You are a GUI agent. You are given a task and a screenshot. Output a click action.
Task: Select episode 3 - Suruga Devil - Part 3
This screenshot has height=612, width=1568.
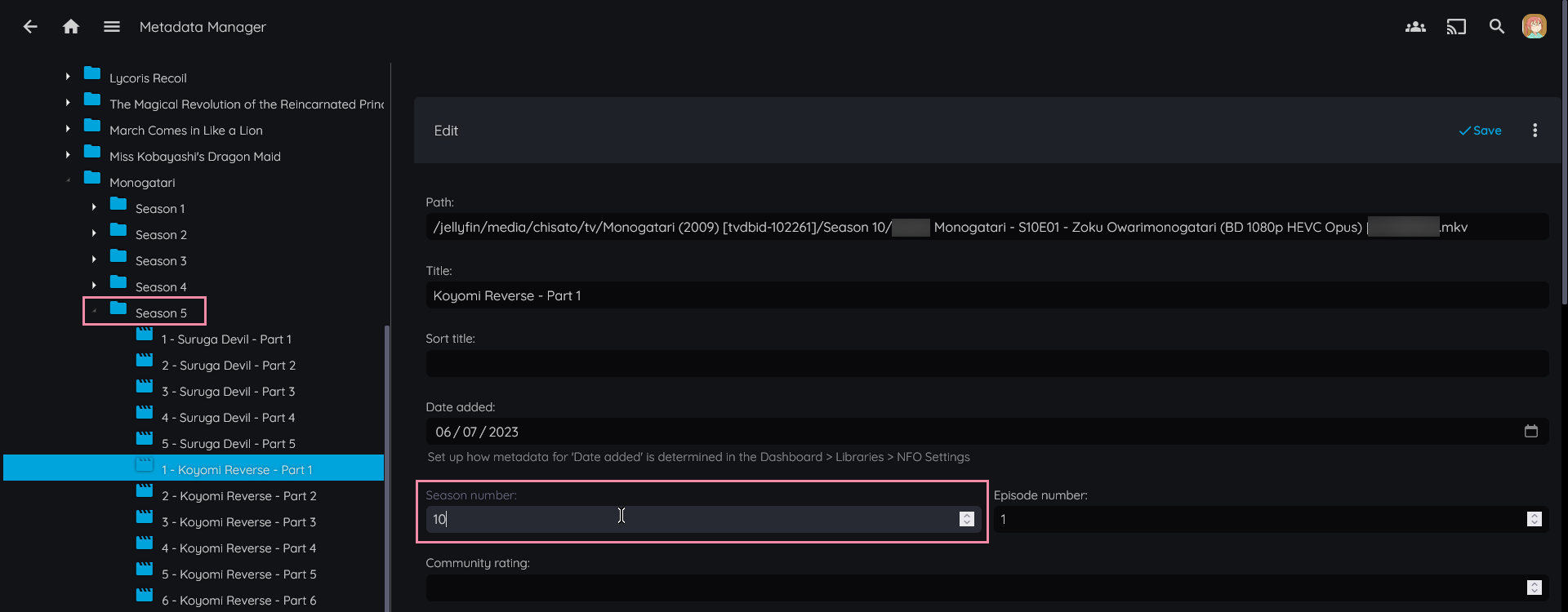tap(228, 392)
